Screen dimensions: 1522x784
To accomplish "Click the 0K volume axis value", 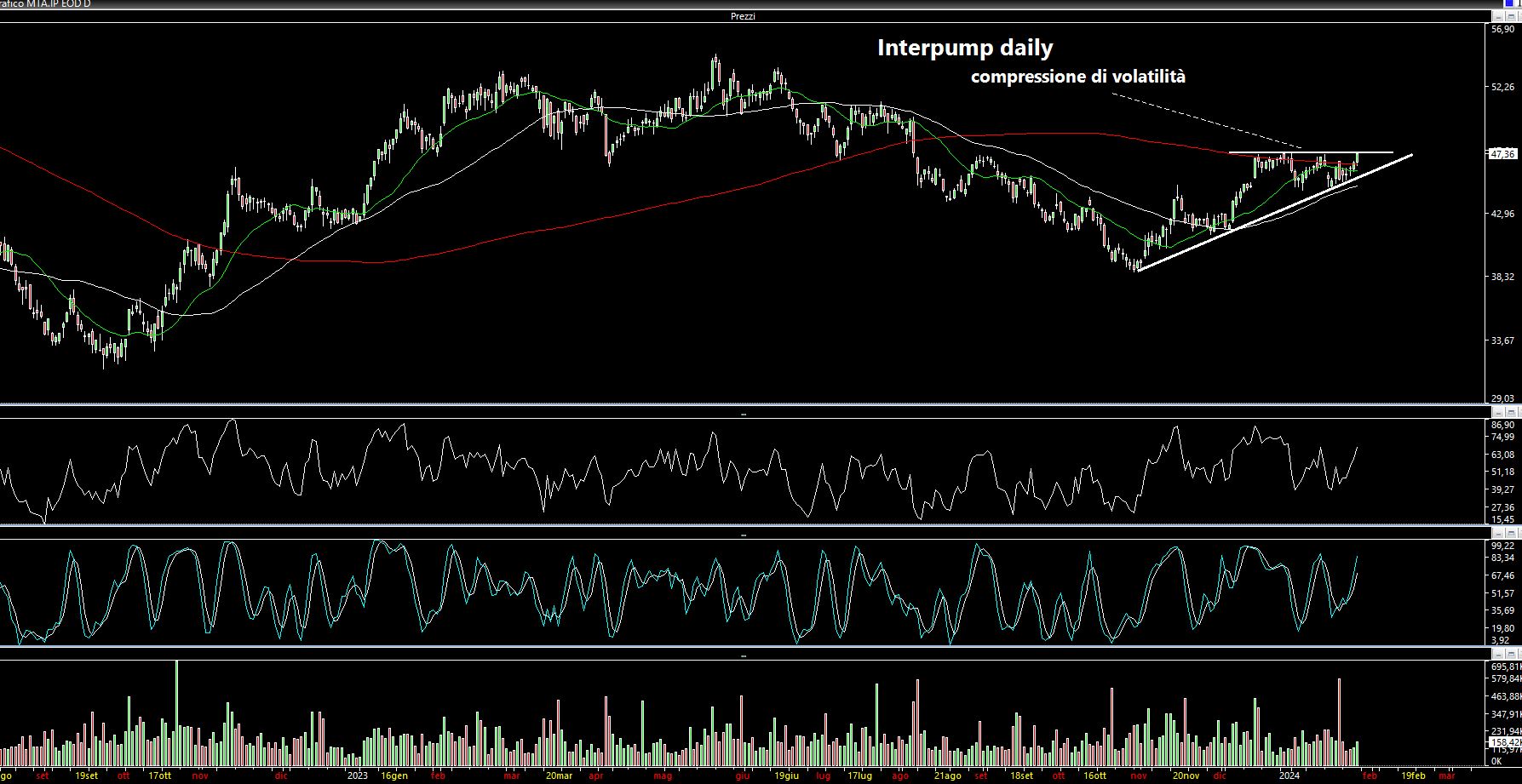I will coord(1497,761).
